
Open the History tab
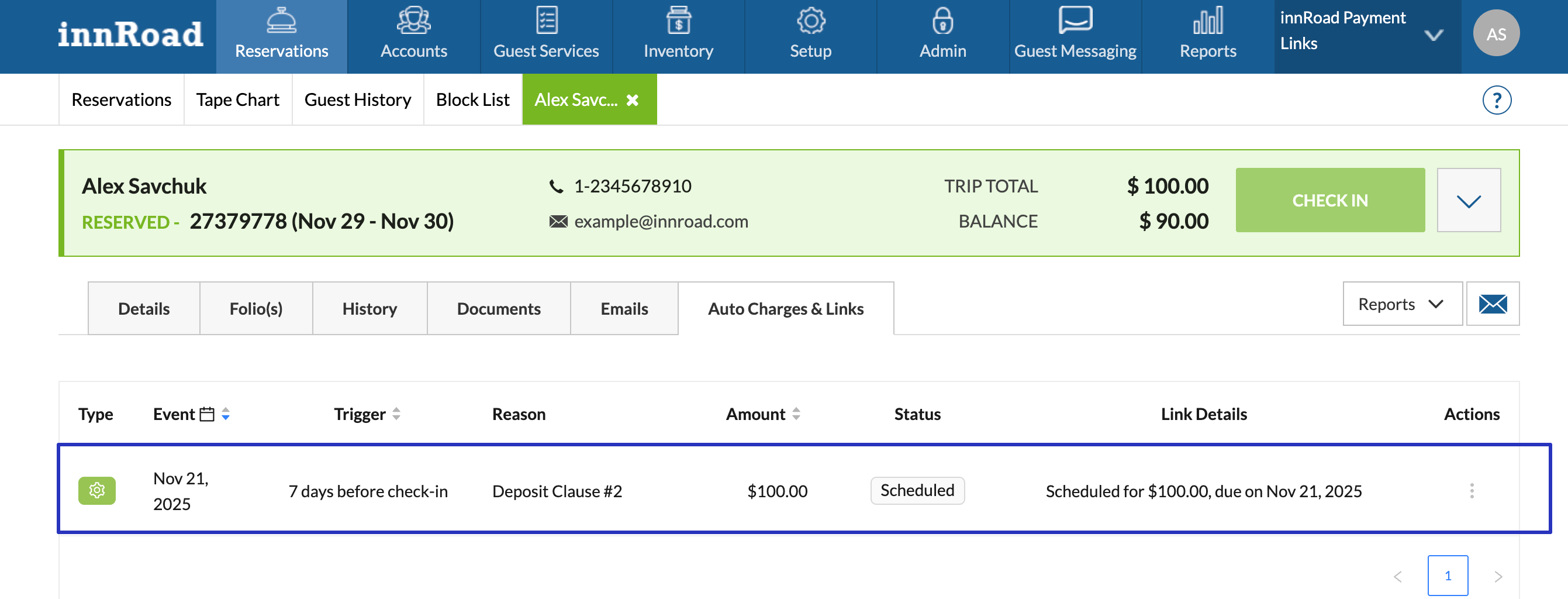[369, 309]
